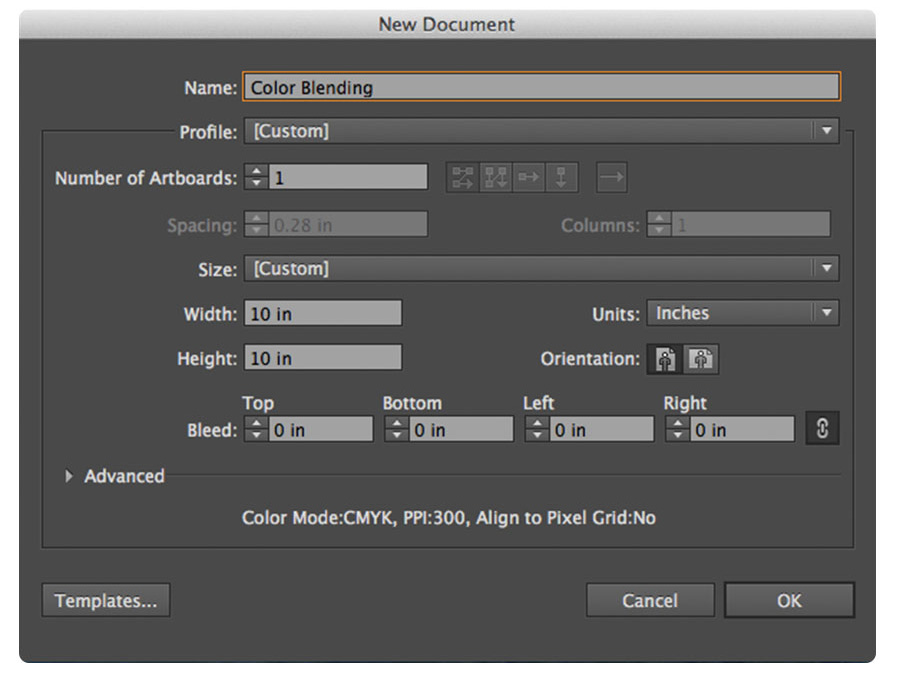Select the Arrange by Row icon
900x675 pixels.
528,178
